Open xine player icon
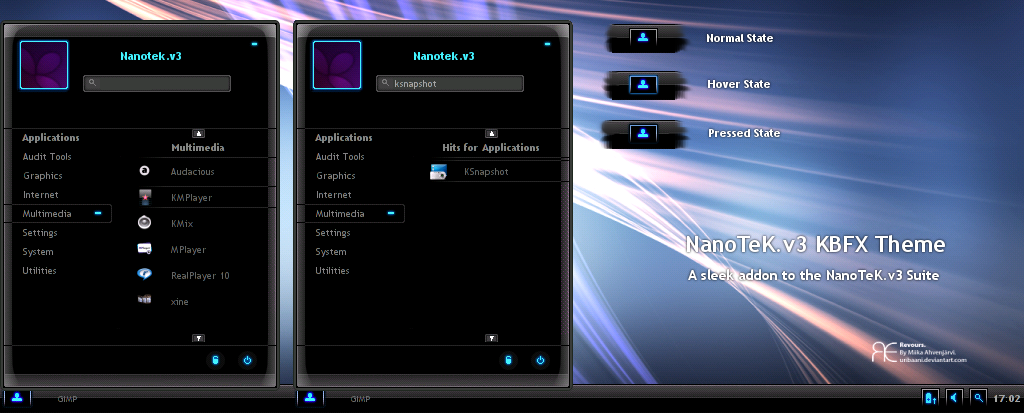 click(144, 301)
